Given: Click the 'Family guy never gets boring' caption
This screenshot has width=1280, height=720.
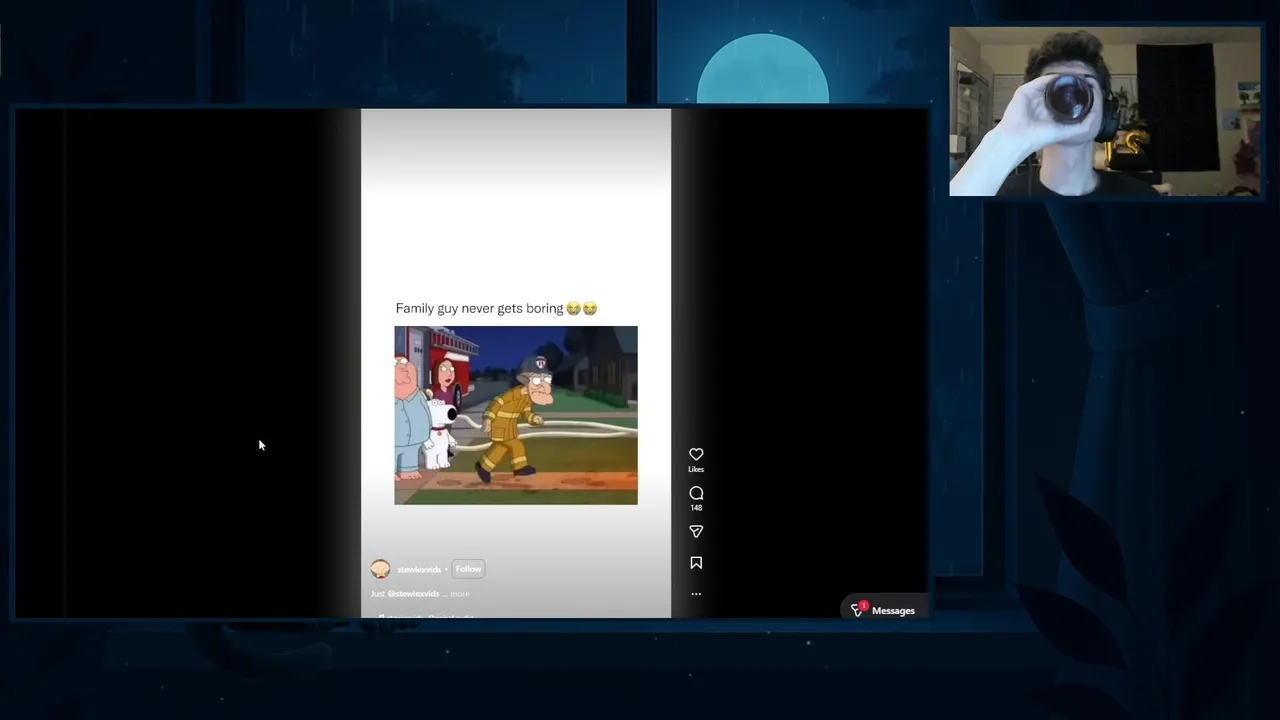Looking at the screenshot, I should (496, 308).
